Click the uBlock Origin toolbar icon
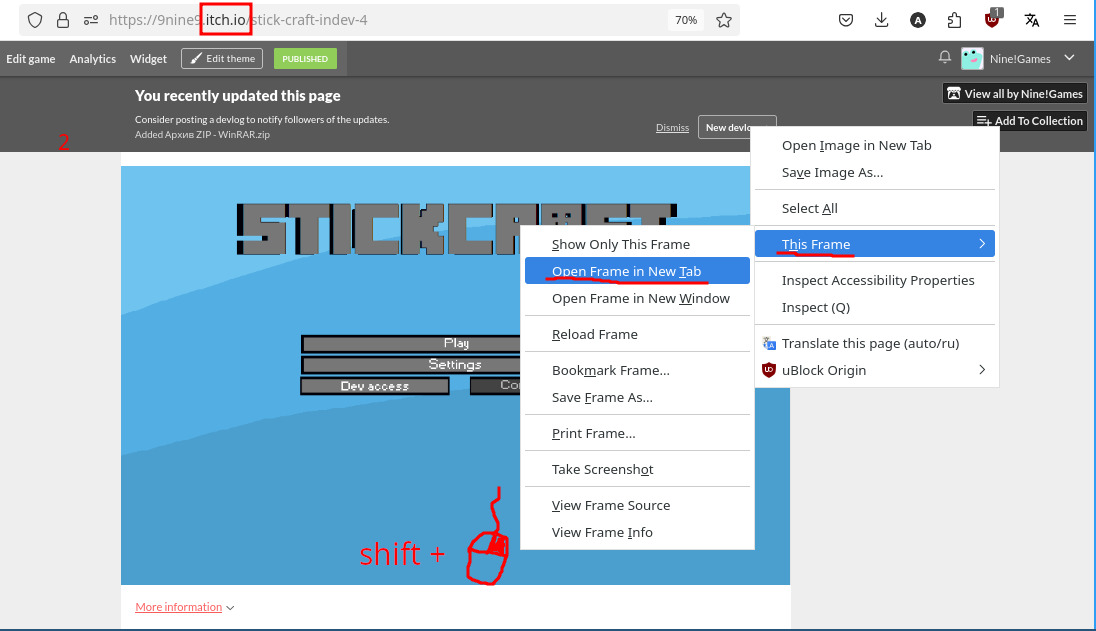Image resolution: width=1096 pixels, height=631 pixels. point(992,20)
